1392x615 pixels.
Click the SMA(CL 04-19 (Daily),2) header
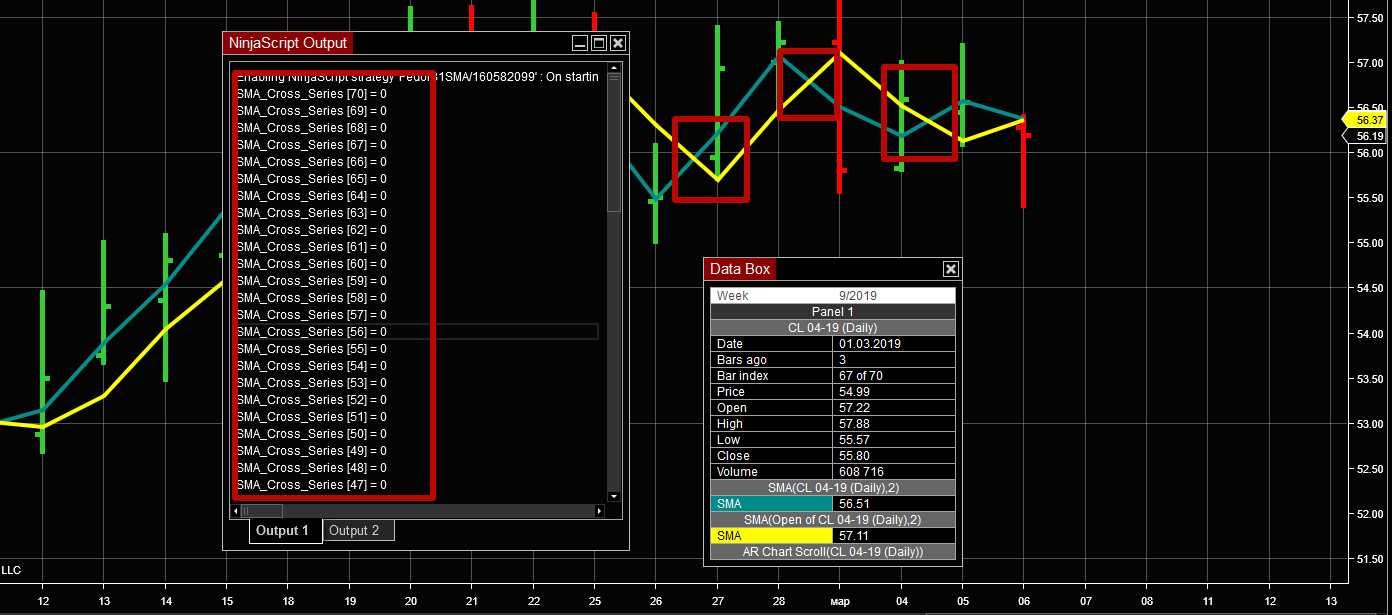833,488
